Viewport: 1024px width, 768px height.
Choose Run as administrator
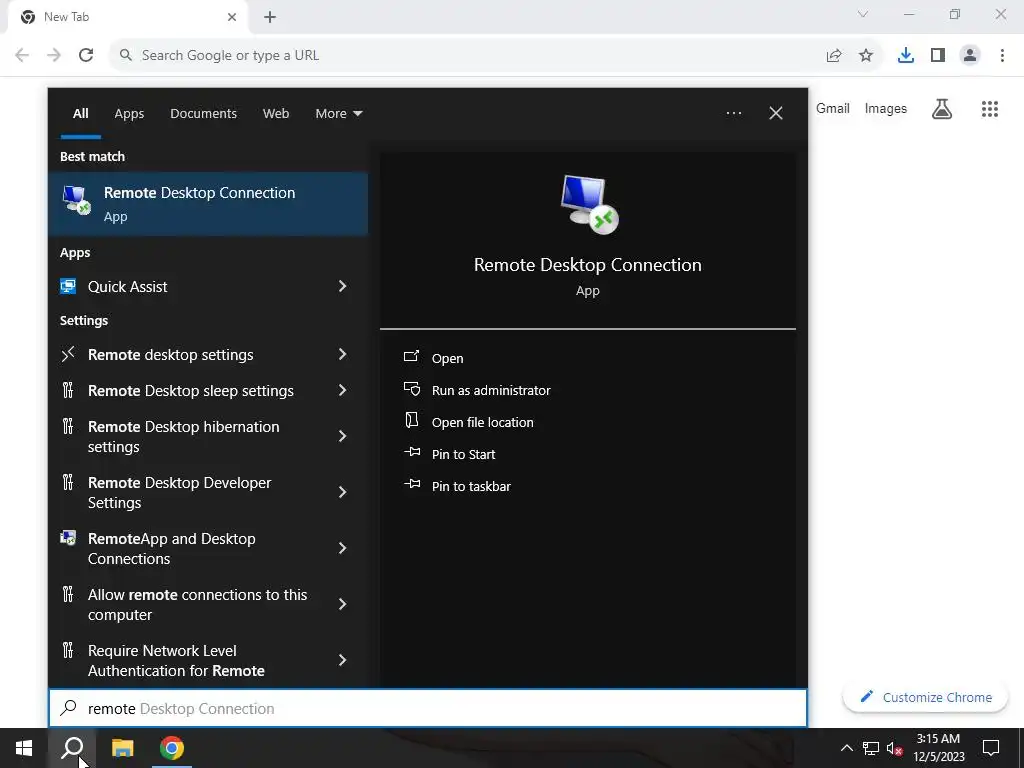click(491, 391)
